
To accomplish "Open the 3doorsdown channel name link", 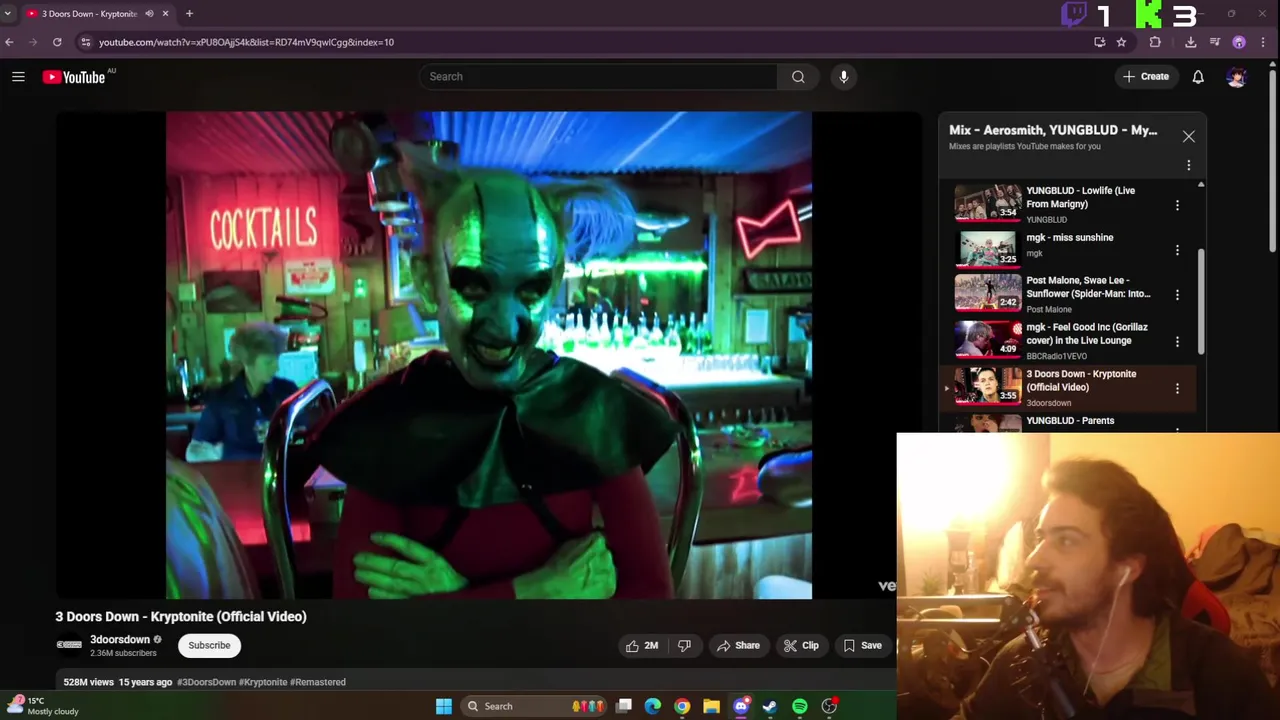I will coord(120,640).
